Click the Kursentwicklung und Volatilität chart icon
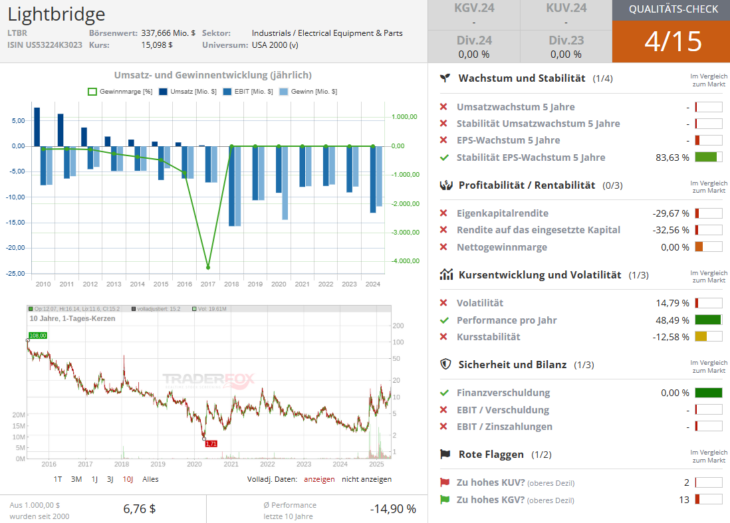Screen dimensions: 730x523 coord(444,274)
